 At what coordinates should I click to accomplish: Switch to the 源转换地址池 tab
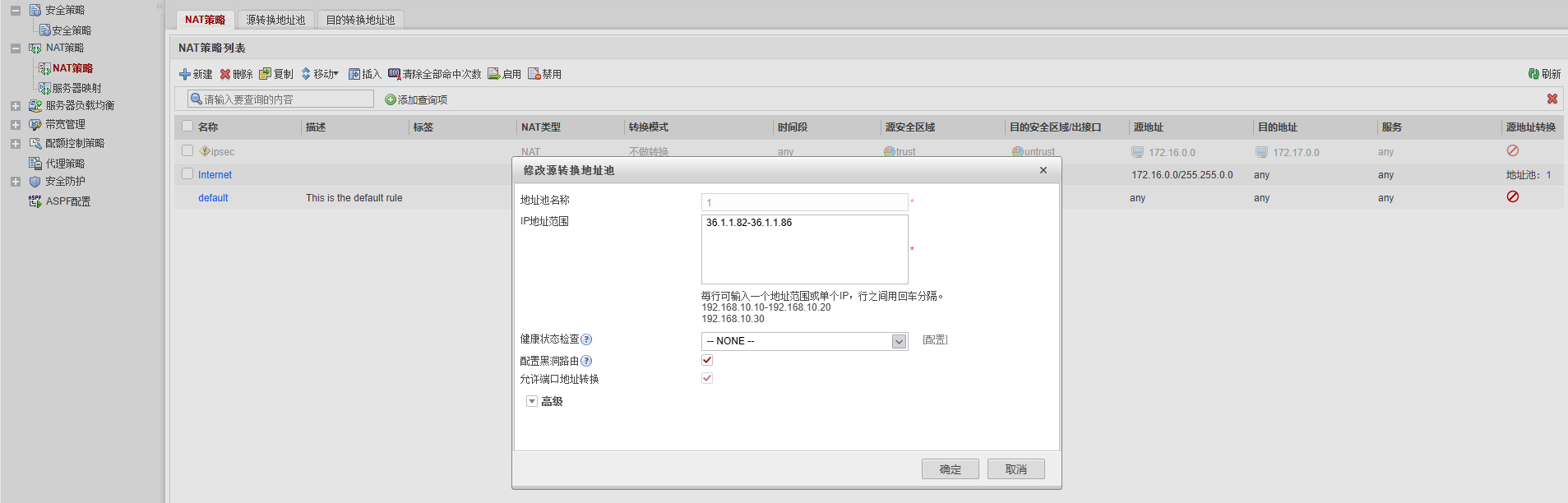(x=275, y=20)
